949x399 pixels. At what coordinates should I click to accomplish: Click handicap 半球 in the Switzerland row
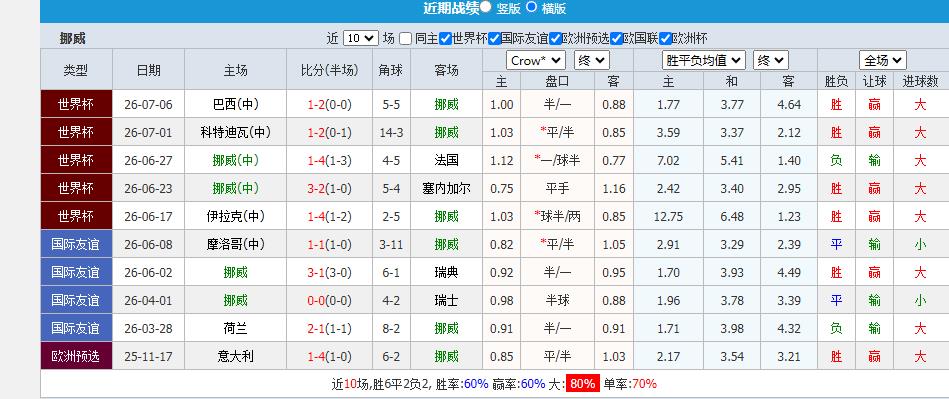[x=557, y=300]
